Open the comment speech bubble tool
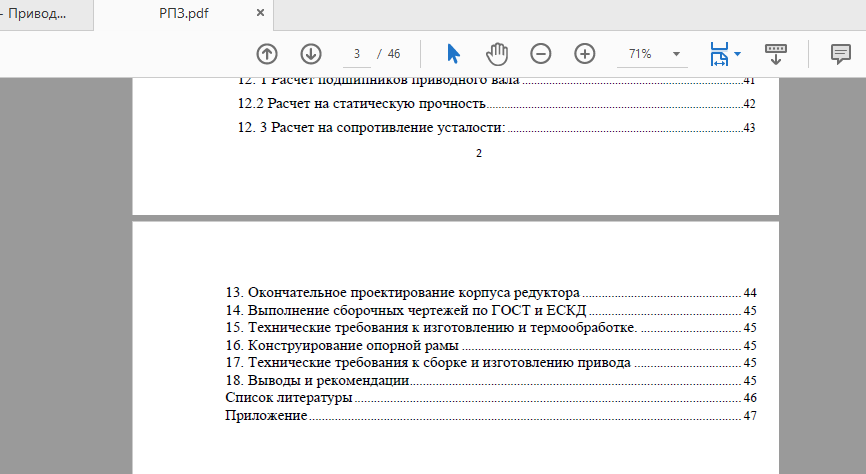This screenshot has height=474, width=866. pyautogui.click(x=840, y=54)
